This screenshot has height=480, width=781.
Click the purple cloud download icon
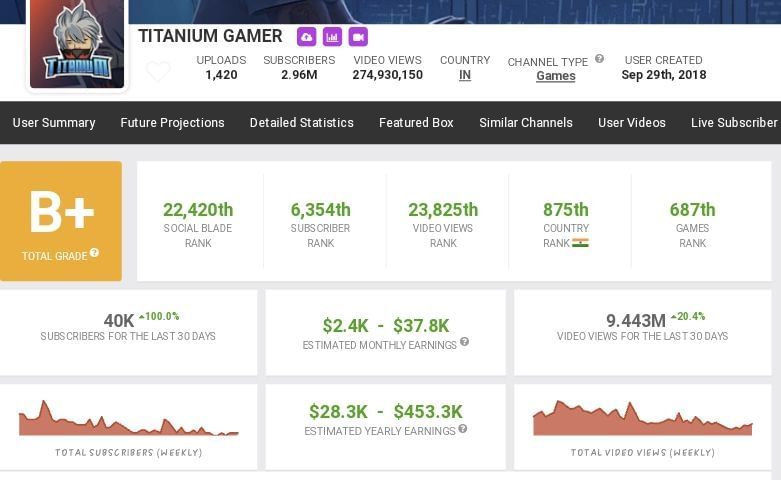coord(307,37)
